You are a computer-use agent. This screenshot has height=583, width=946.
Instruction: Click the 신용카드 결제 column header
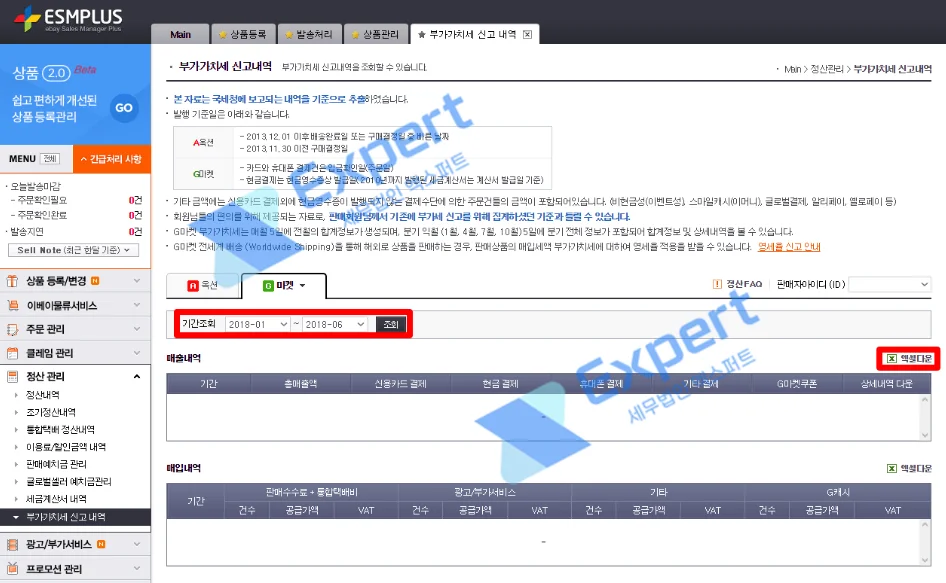click(x=401, y=384)
